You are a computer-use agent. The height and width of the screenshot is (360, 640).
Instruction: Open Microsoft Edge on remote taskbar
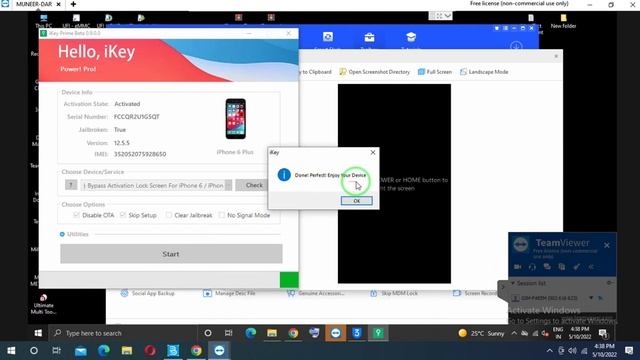coord(251,333)
